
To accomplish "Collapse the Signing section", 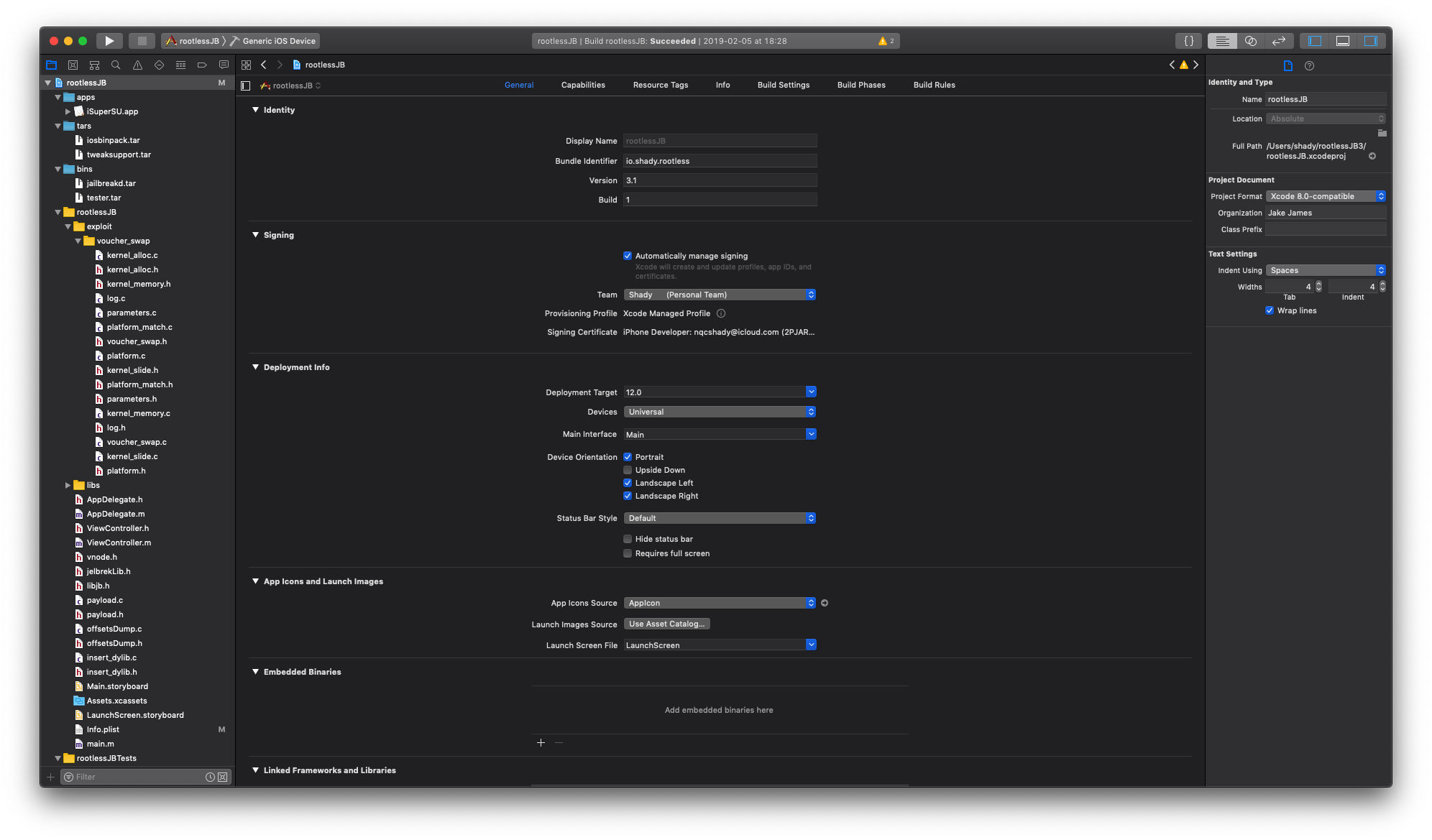I will pyautogui.click(x=255, y=235).
